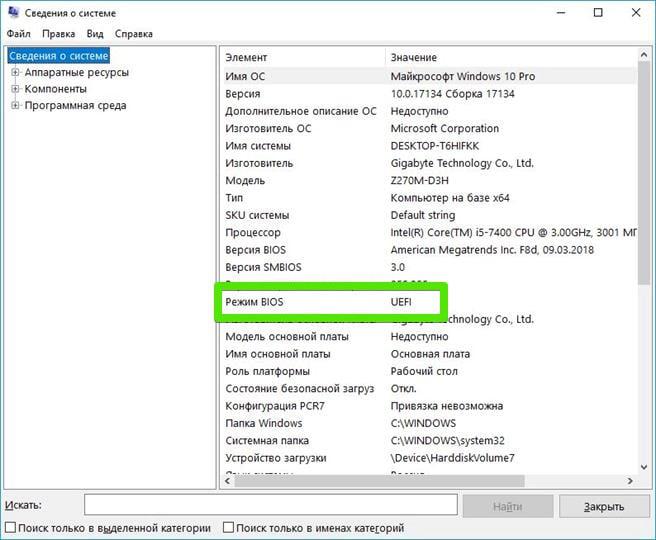Viewport: 656px width, 540px height.
Task: Click the vertical scrollbar down arrow
Action: (x=644, y=466)
